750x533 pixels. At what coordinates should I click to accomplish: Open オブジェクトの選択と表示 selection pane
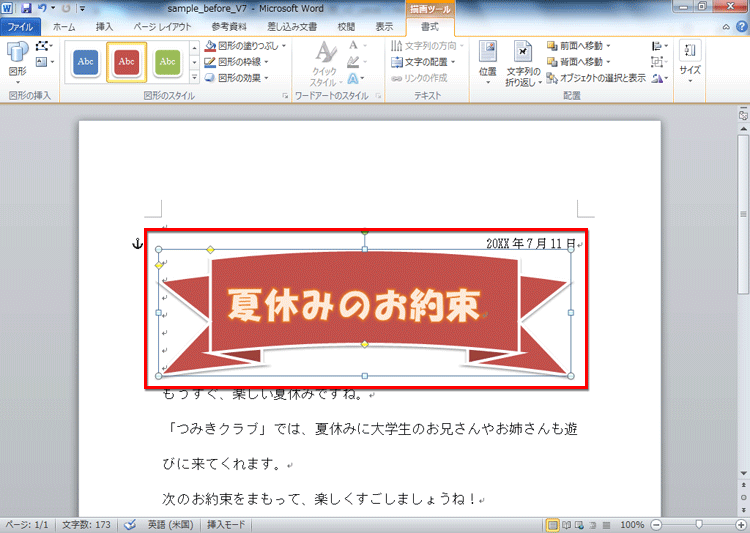(596, 78)
